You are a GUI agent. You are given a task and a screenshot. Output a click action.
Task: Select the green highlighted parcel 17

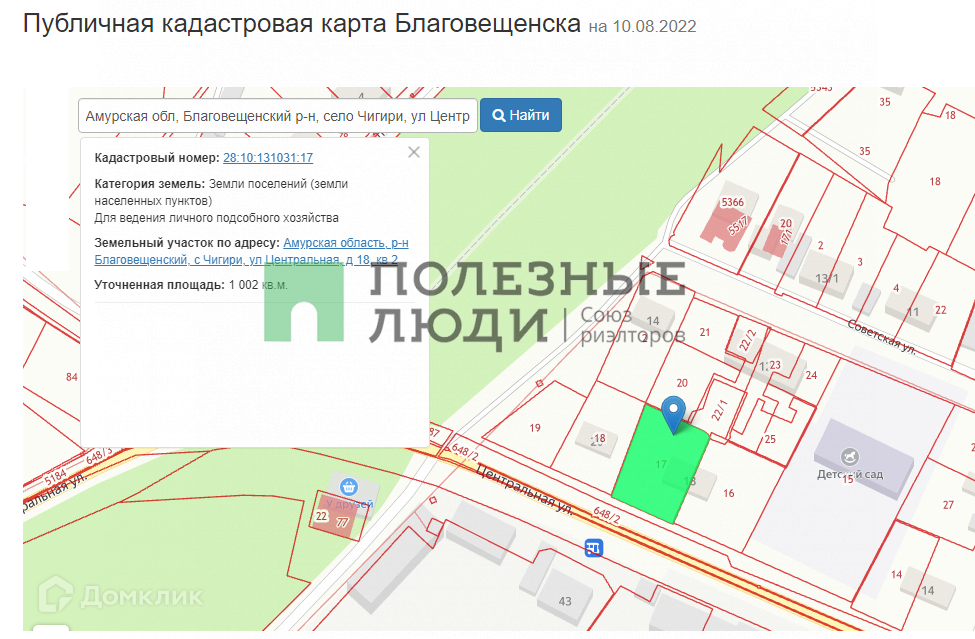click(660, 464)
